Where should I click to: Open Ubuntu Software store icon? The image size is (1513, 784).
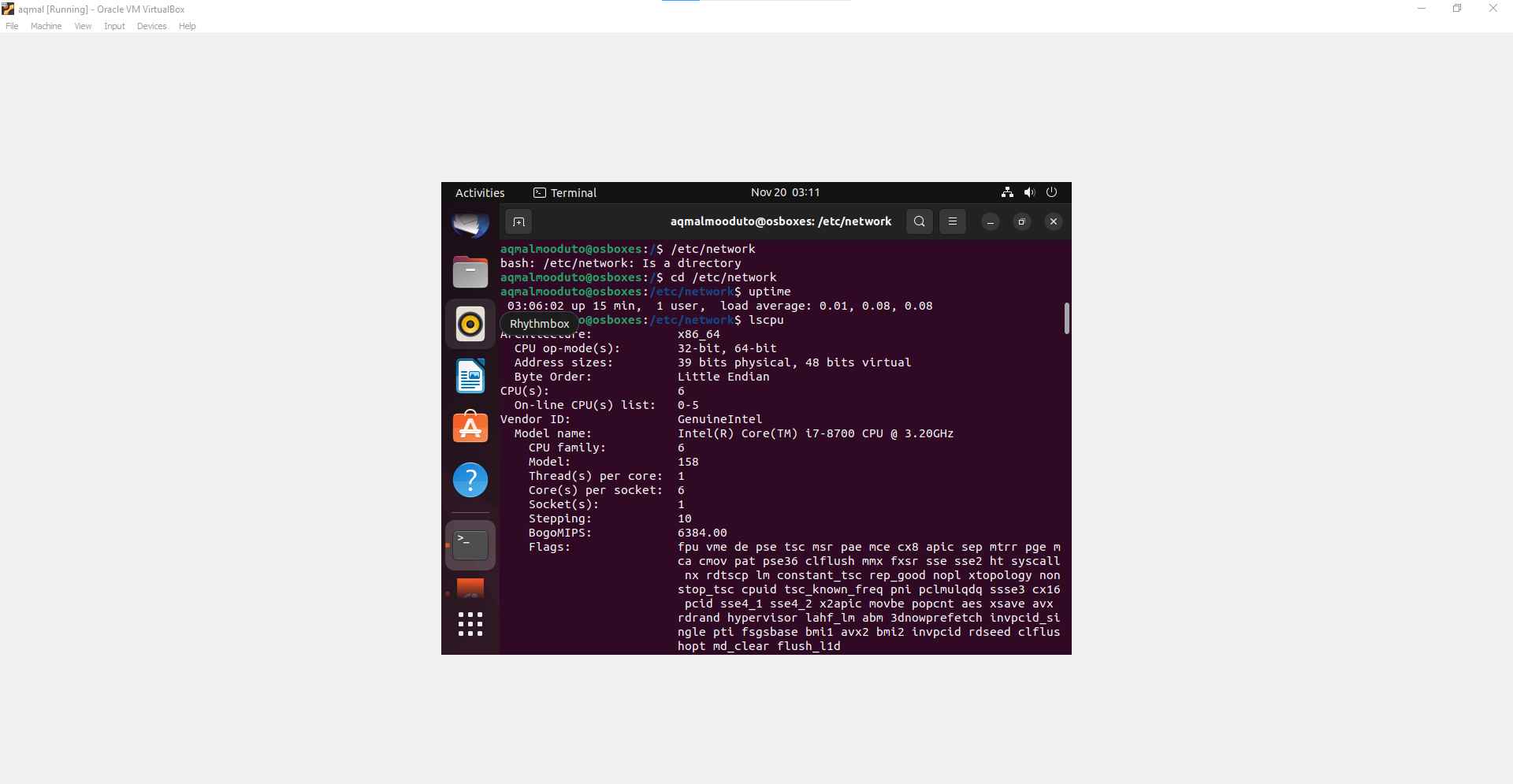[470, 426]
